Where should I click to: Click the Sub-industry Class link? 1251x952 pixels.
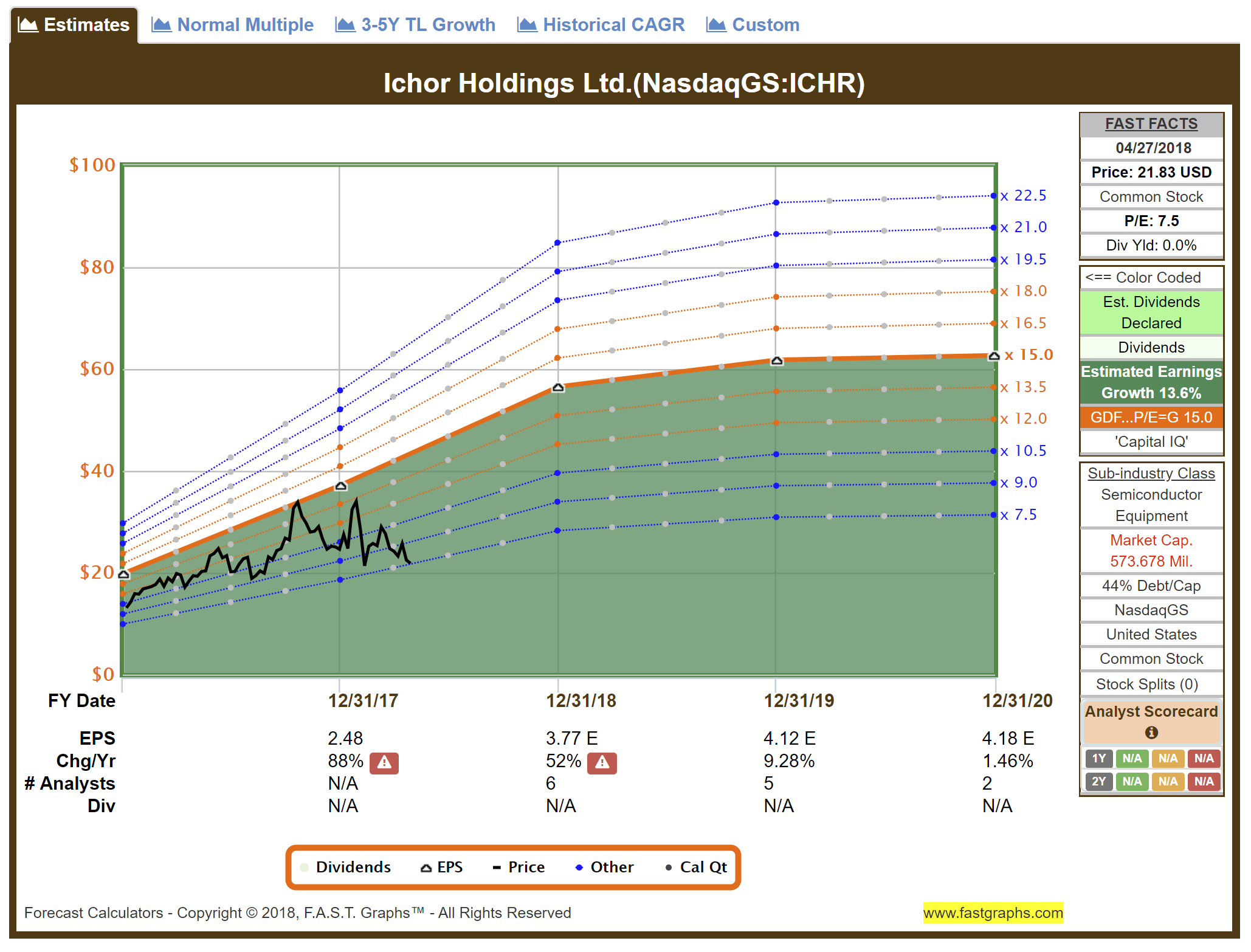click(x=1151, y=473)
